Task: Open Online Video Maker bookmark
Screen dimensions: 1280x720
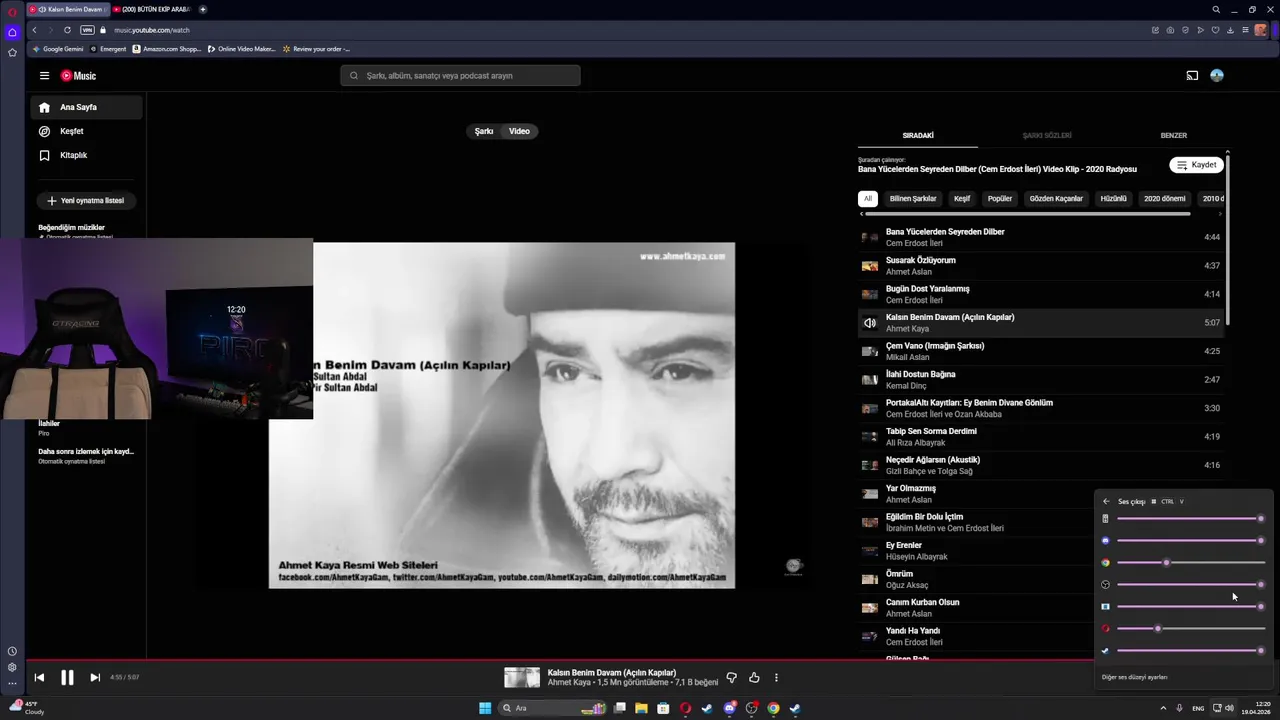Action: point(241,48)
